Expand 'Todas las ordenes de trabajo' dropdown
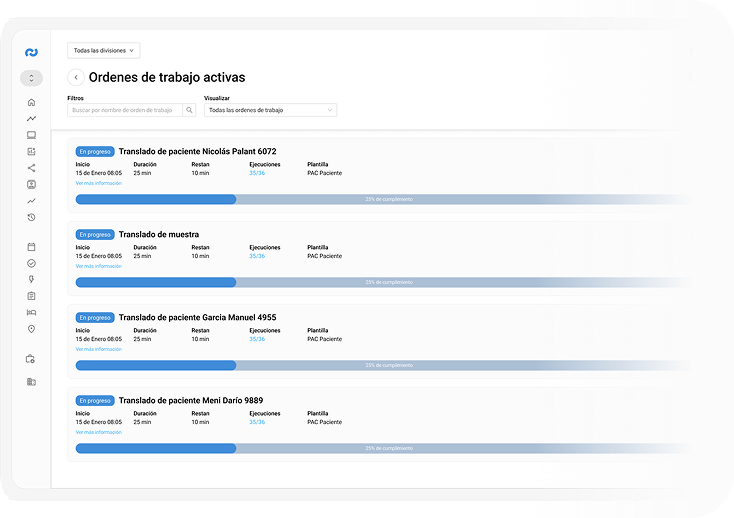The width and height of the screenshot is (734, 518). pyautogui.click(x=270, y=110)
